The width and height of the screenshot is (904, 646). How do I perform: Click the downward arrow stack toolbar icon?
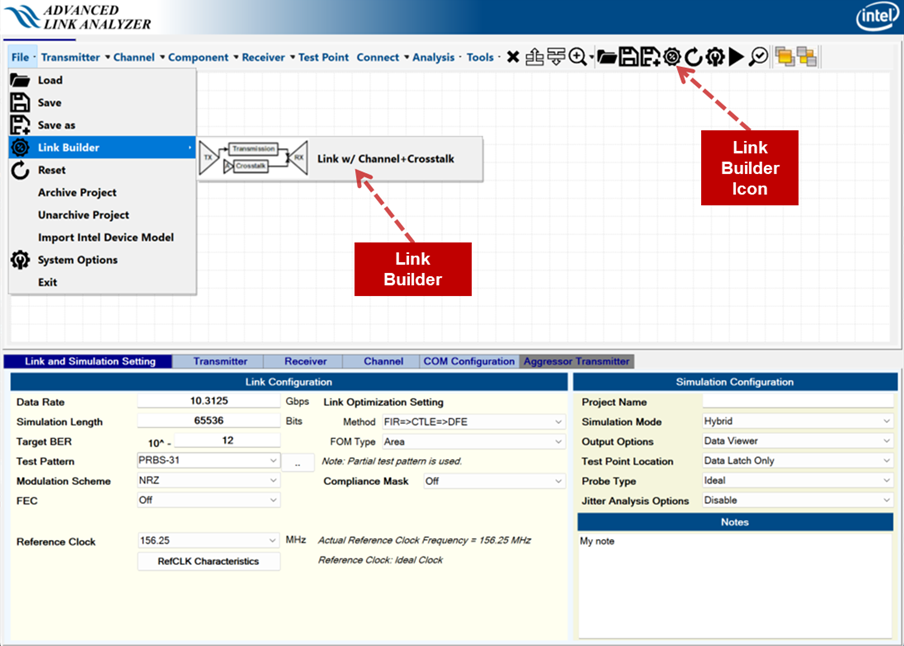(x=556, y=57)
